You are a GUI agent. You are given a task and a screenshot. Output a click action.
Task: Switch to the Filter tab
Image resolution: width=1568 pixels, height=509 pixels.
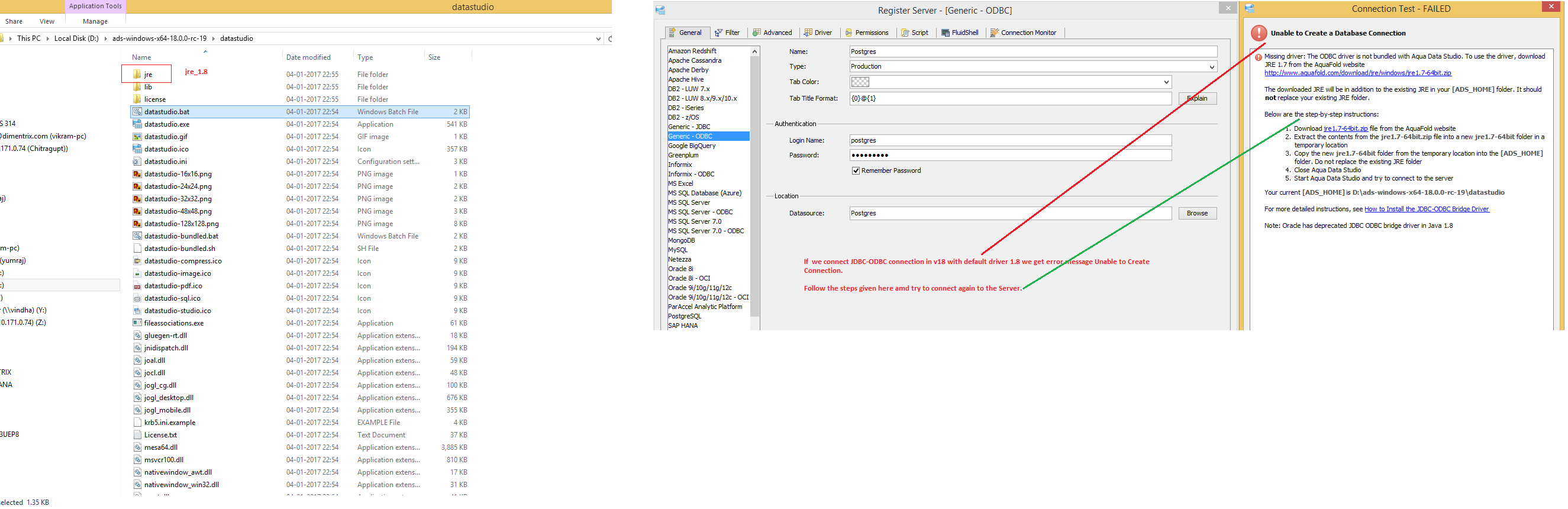click(x=727, y=33)
